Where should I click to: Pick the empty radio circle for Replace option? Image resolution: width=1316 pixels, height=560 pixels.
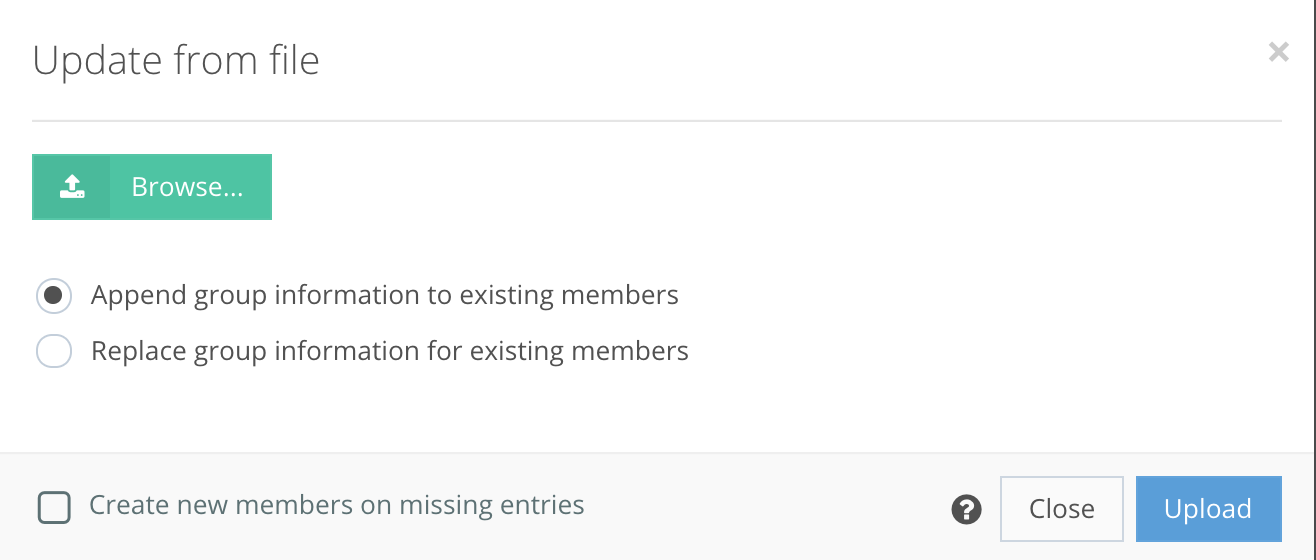[54, 352]
